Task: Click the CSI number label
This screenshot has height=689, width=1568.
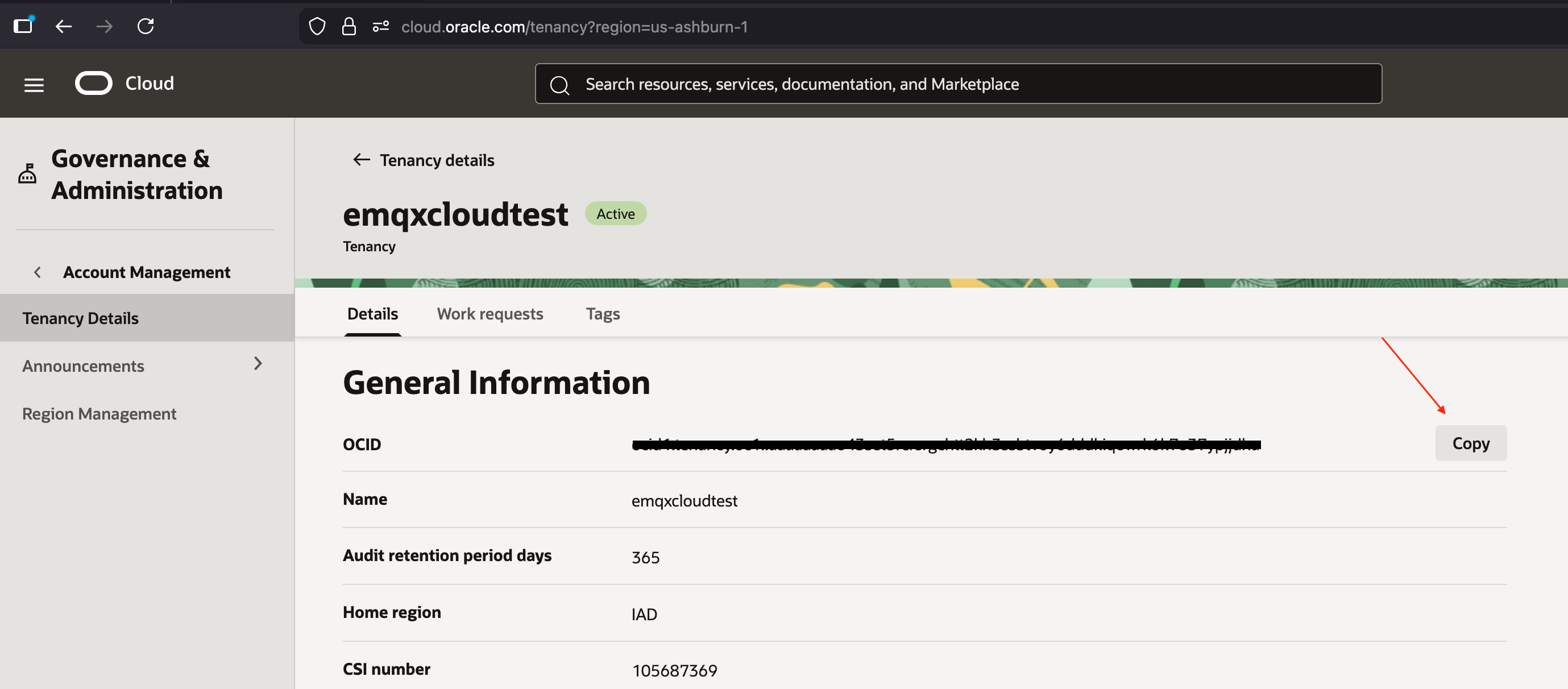Action: pos(386,670)
